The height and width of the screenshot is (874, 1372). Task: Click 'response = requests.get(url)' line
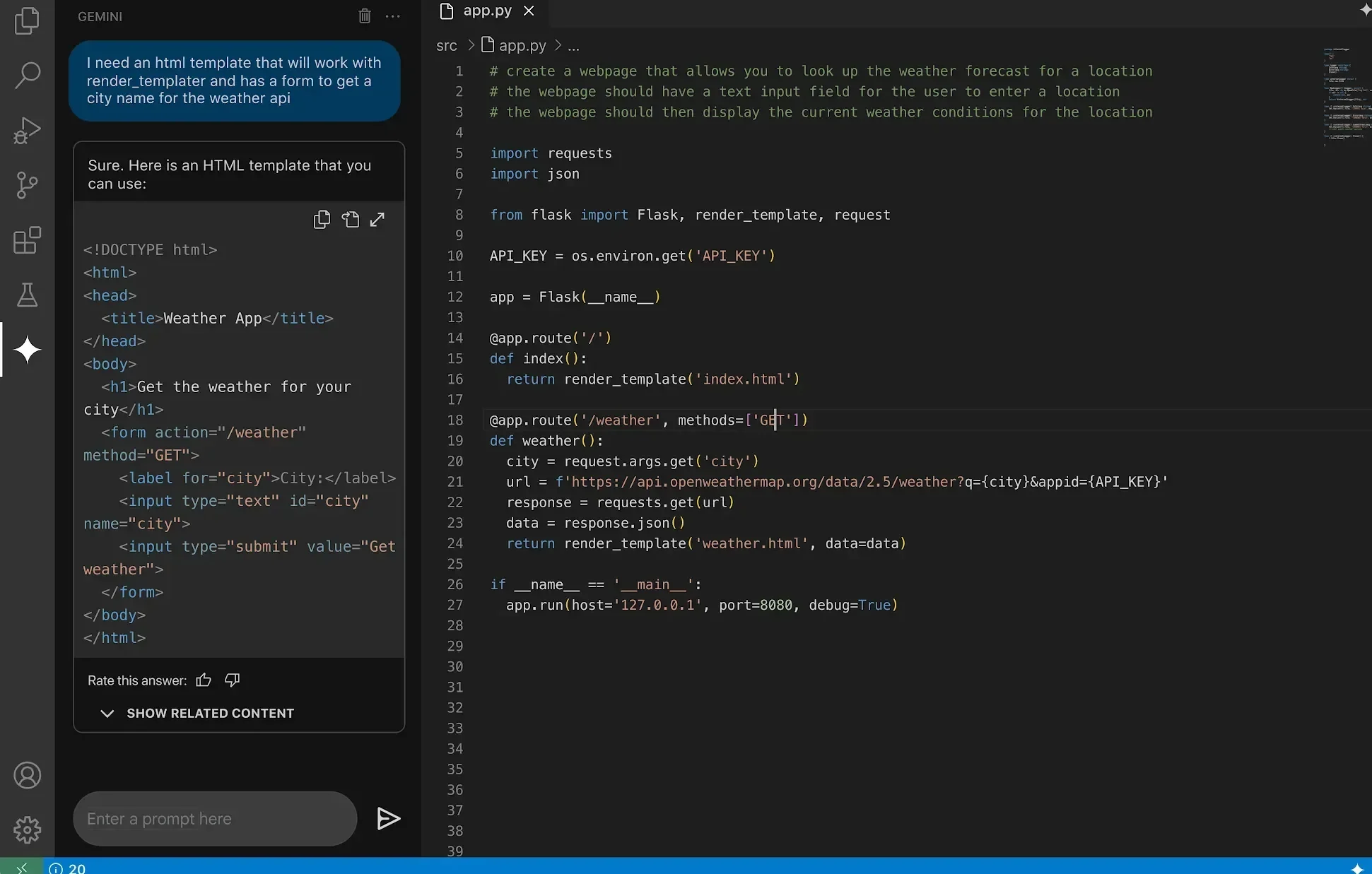point(620,502)
